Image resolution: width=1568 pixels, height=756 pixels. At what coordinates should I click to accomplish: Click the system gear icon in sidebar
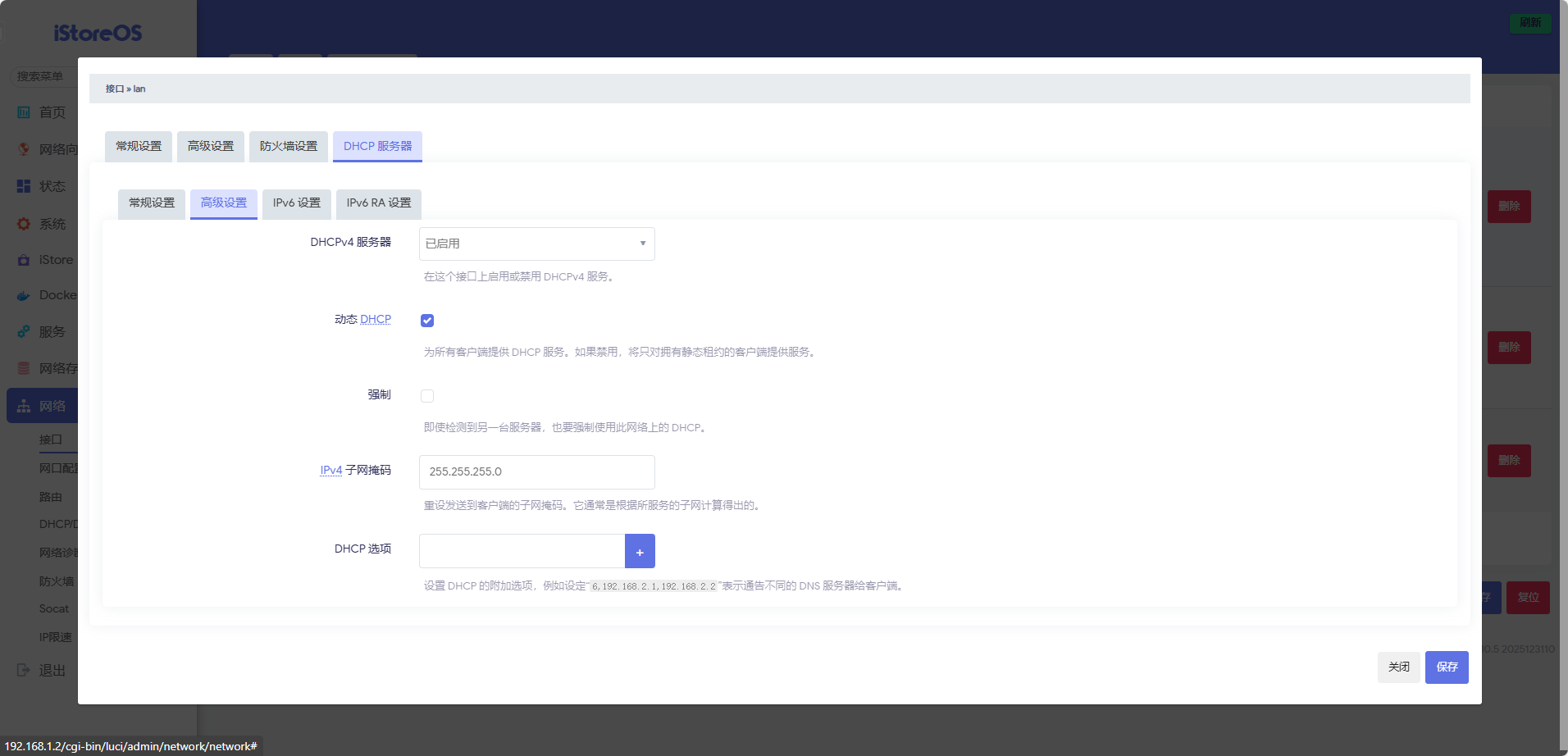click(24, 224)
